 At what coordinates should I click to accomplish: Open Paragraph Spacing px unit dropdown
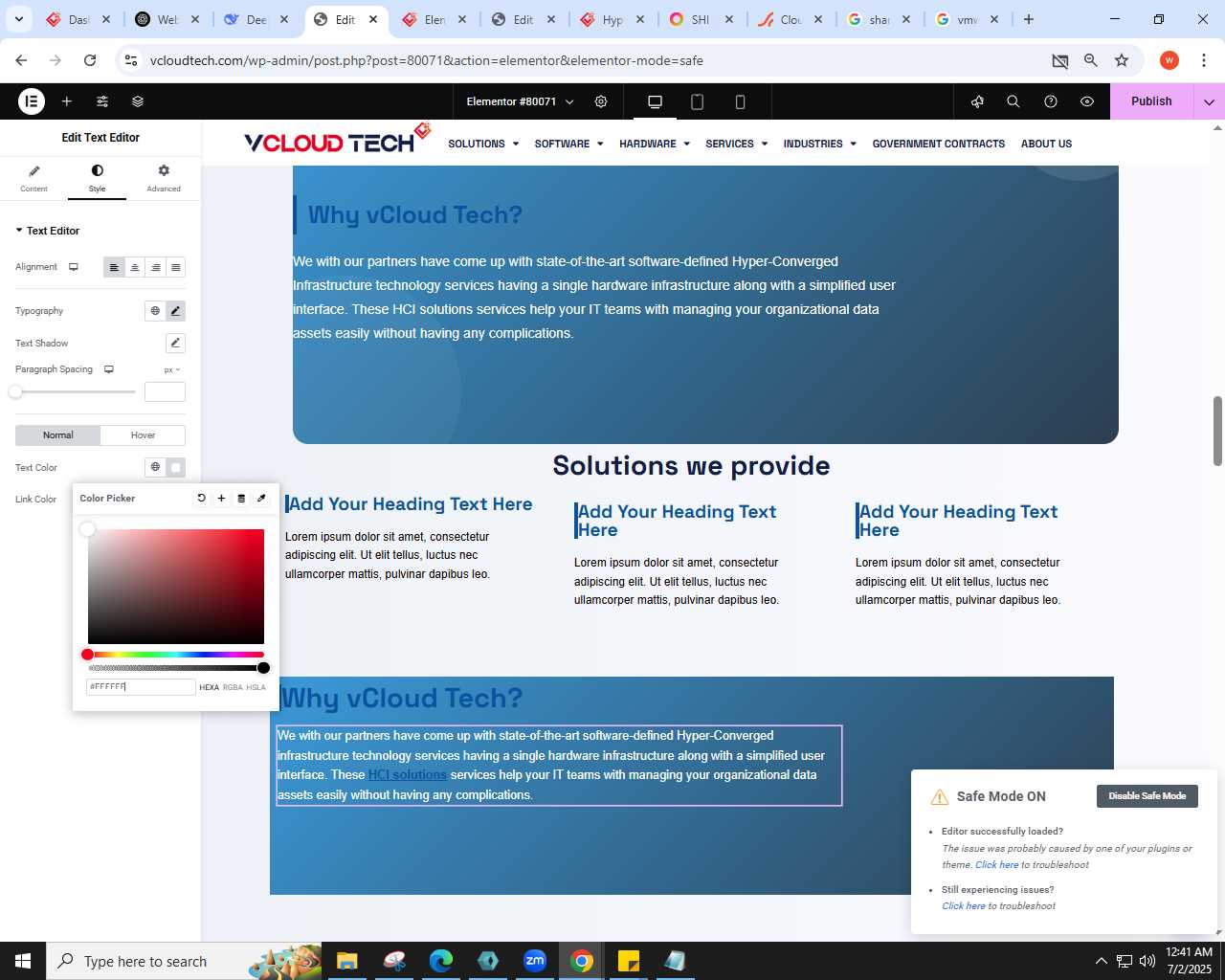pos(172,369)
